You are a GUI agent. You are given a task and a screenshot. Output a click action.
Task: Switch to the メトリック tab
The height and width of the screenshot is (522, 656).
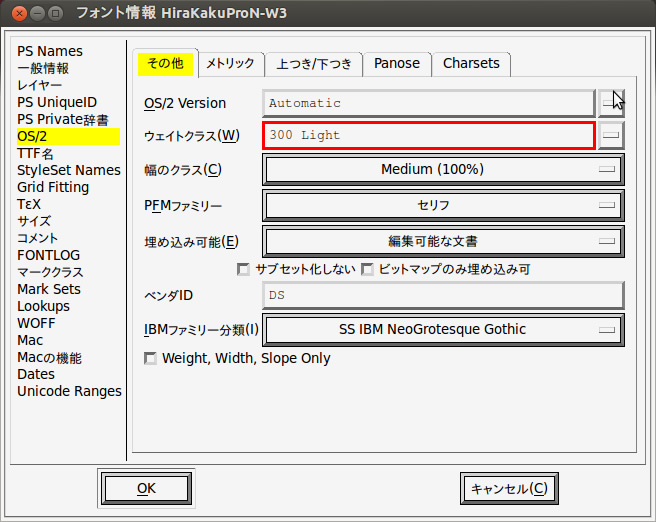[231, 64]
